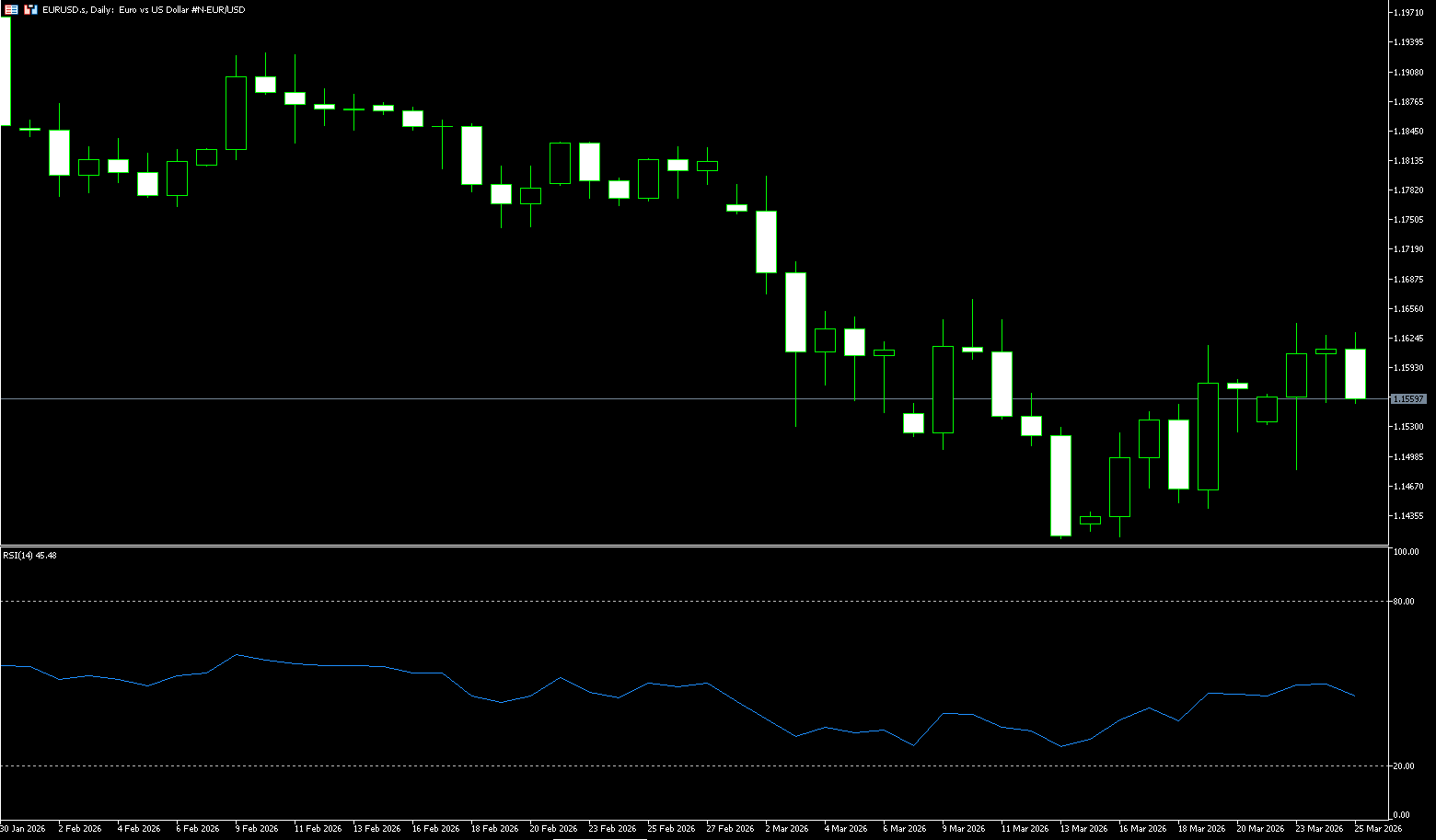Click the 2 Mar 2026 date label

click(x=786, y=829)
